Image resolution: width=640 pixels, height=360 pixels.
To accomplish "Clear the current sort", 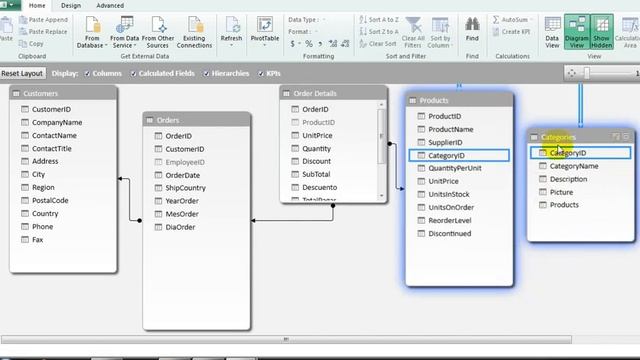I will pos(378,44).
